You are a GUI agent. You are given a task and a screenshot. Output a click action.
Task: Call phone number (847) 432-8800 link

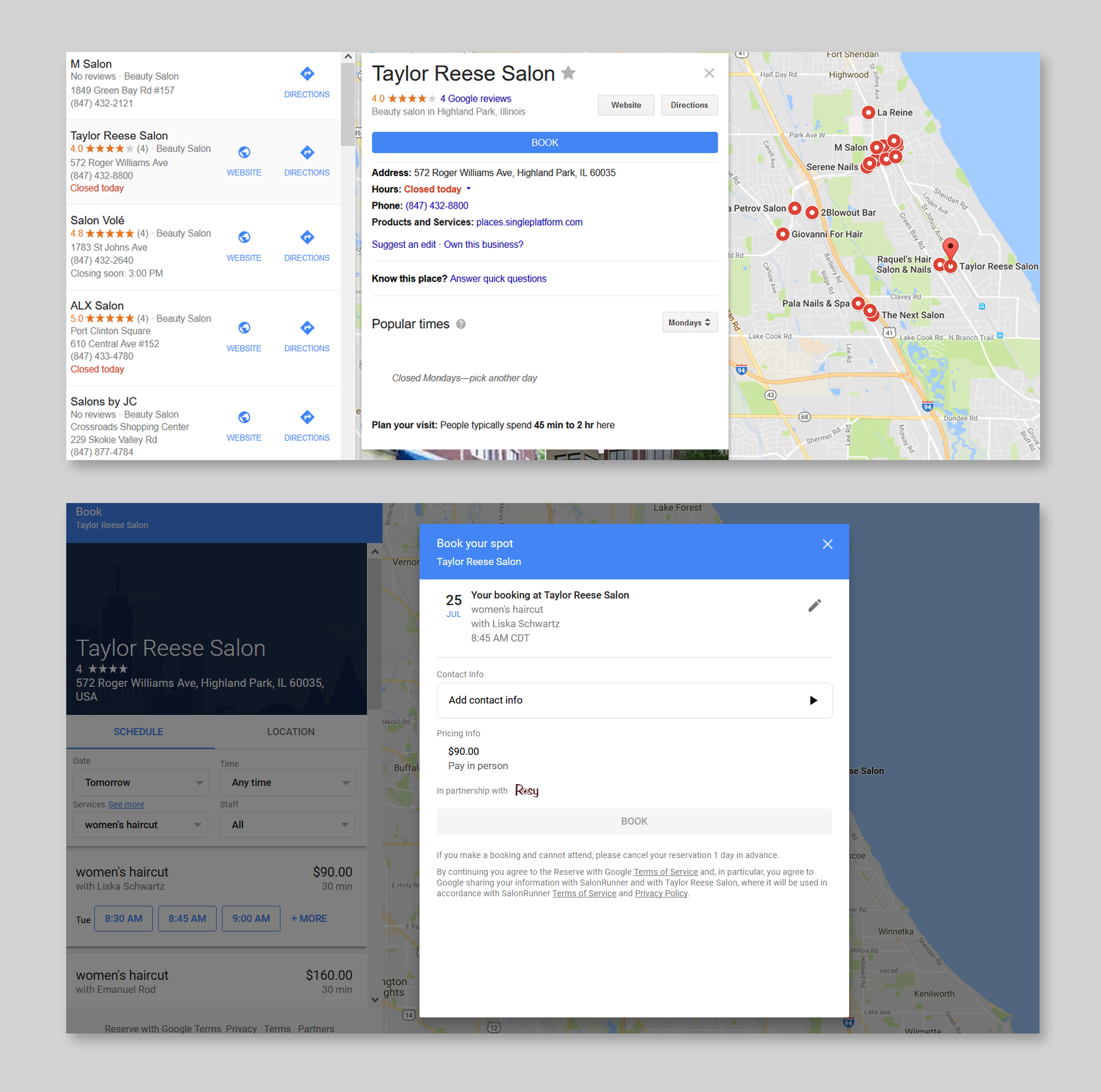click(437, 206)
